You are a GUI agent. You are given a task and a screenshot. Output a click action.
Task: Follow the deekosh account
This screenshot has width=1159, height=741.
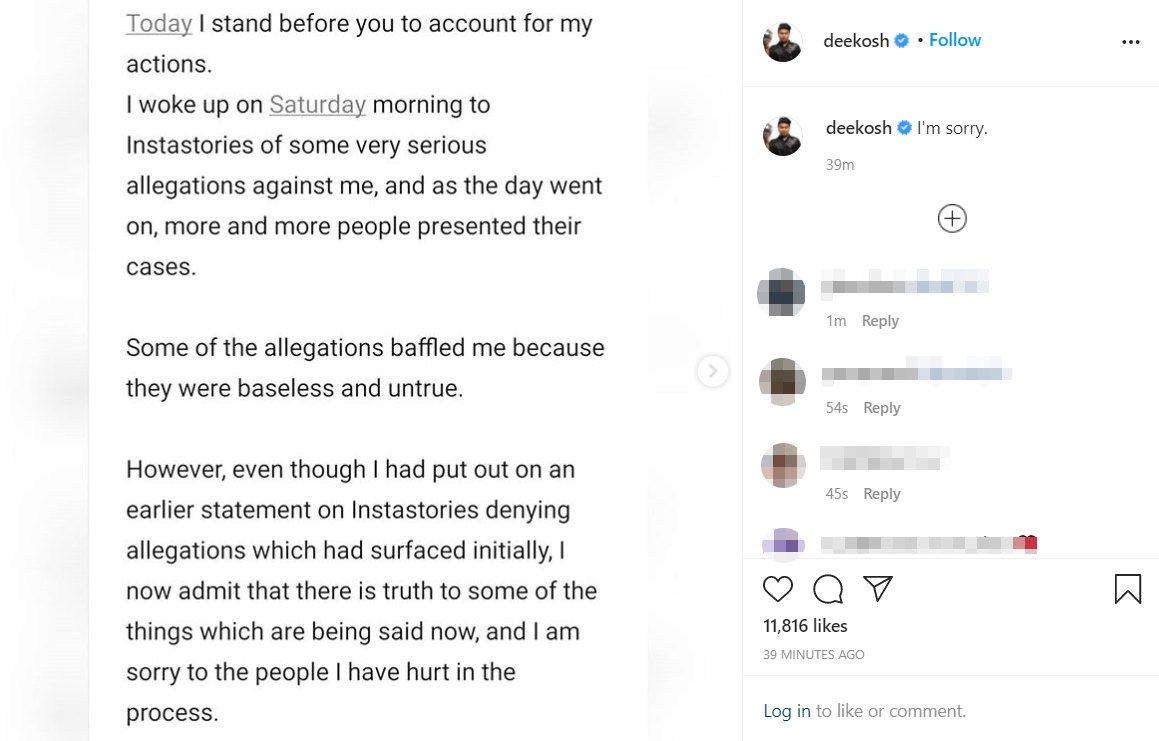click(955, 40)
